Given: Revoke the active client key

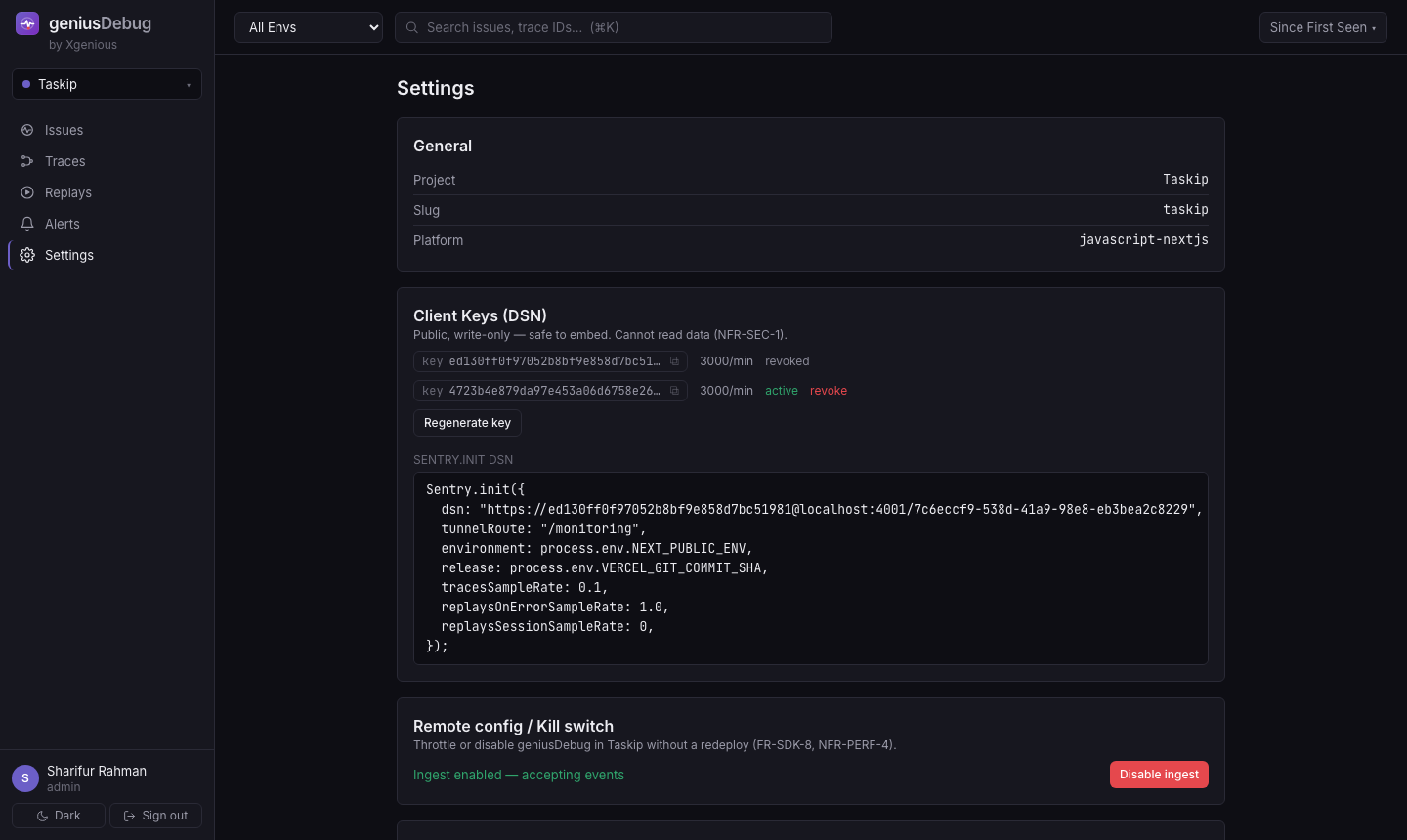Looking at the screenshot, I should point(829,391).
